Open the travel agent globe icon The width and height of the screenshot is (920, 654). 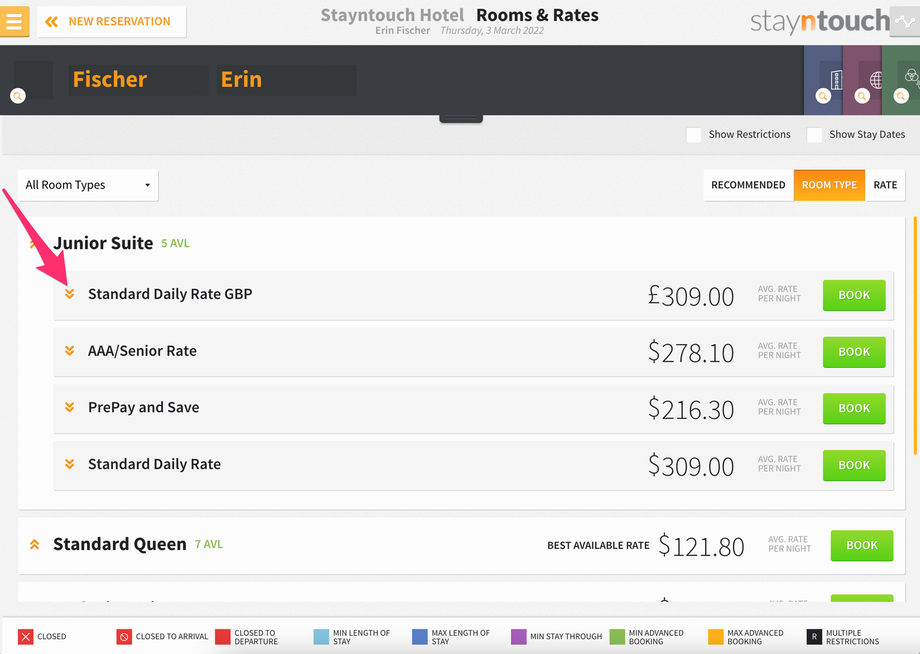[876, 80]
